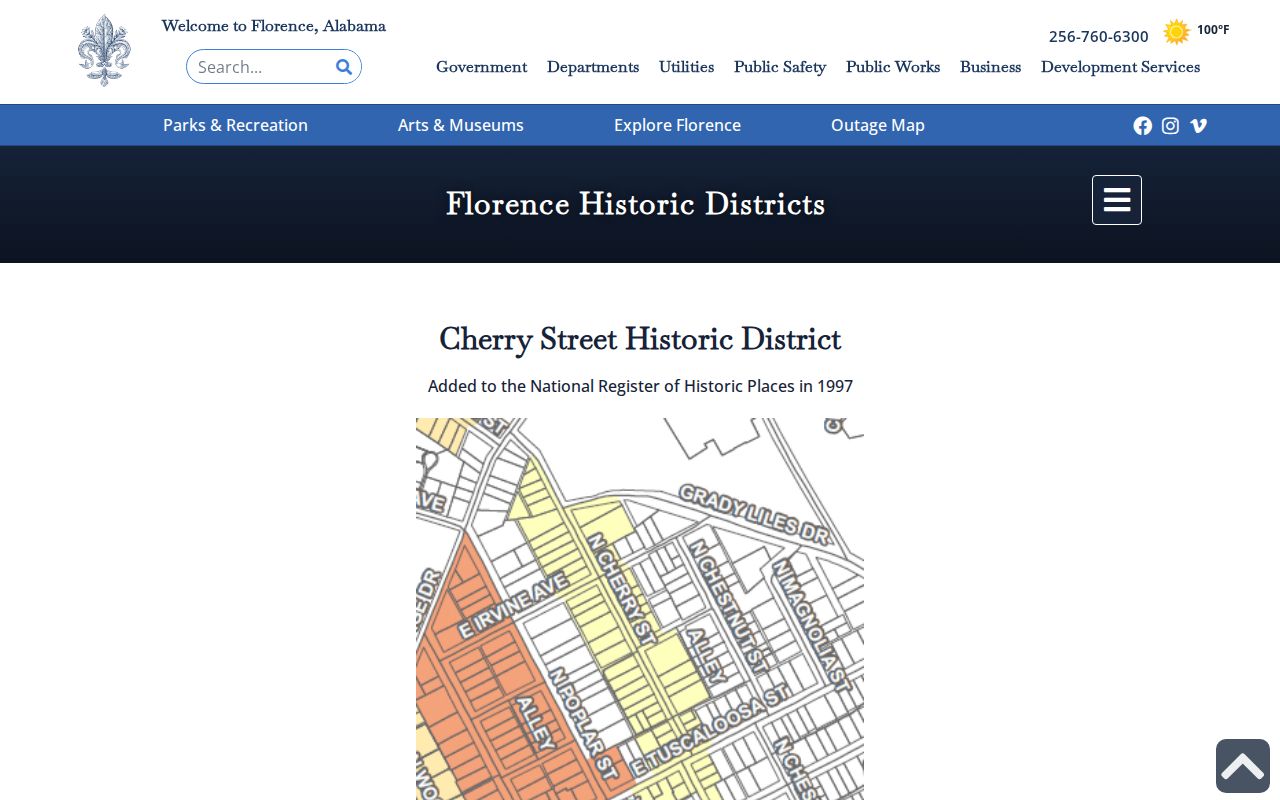Click the National Register 1997 subtitle
1280x800 pixels.
640,386
